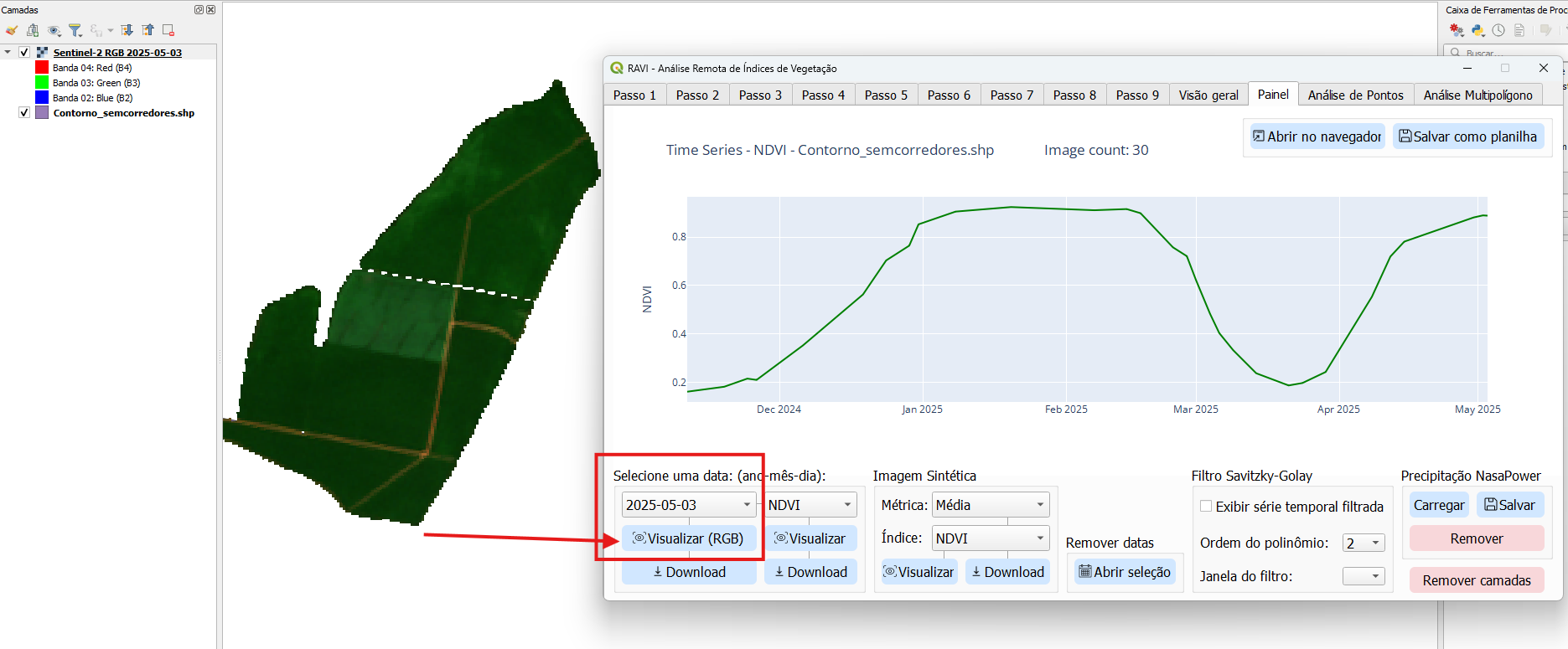Image resolution: width=1568 pixels, height=649 pixels.
Task: Switch to the Análise de Pontos tab
Action: click(1355, 95)
